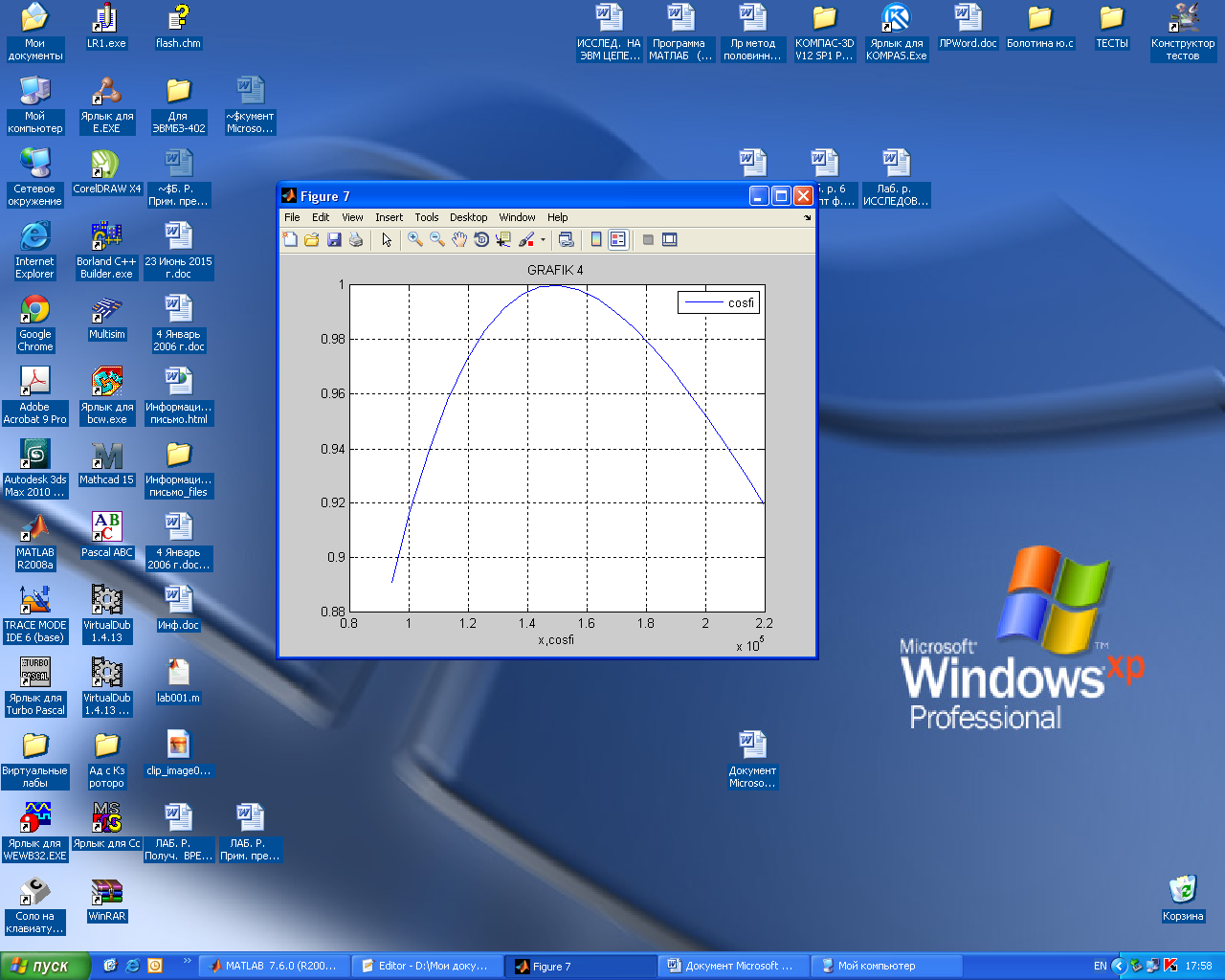Expand the quick launch chevron on taskbar
The height and width of the screenshot is (980, 1225).
pyautogui.click(x=187, y=961)
